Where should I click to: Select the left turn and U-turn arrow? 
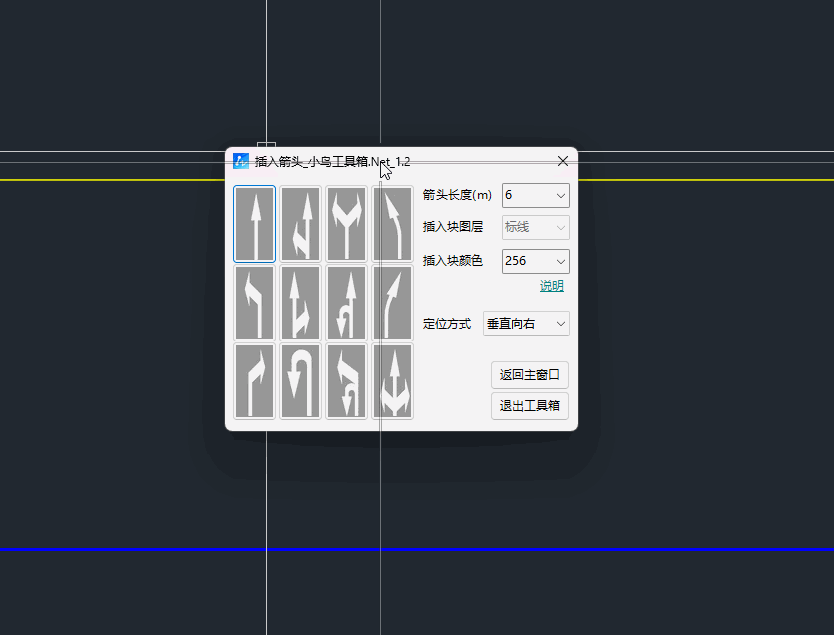pyautogui.click(x=346, y=381)
